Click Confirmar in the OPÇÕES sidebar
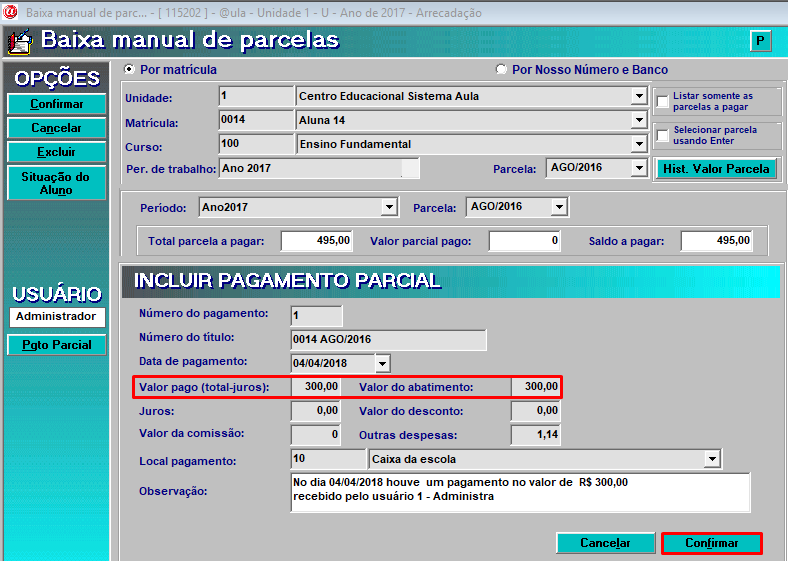 [x=56, y=104]
